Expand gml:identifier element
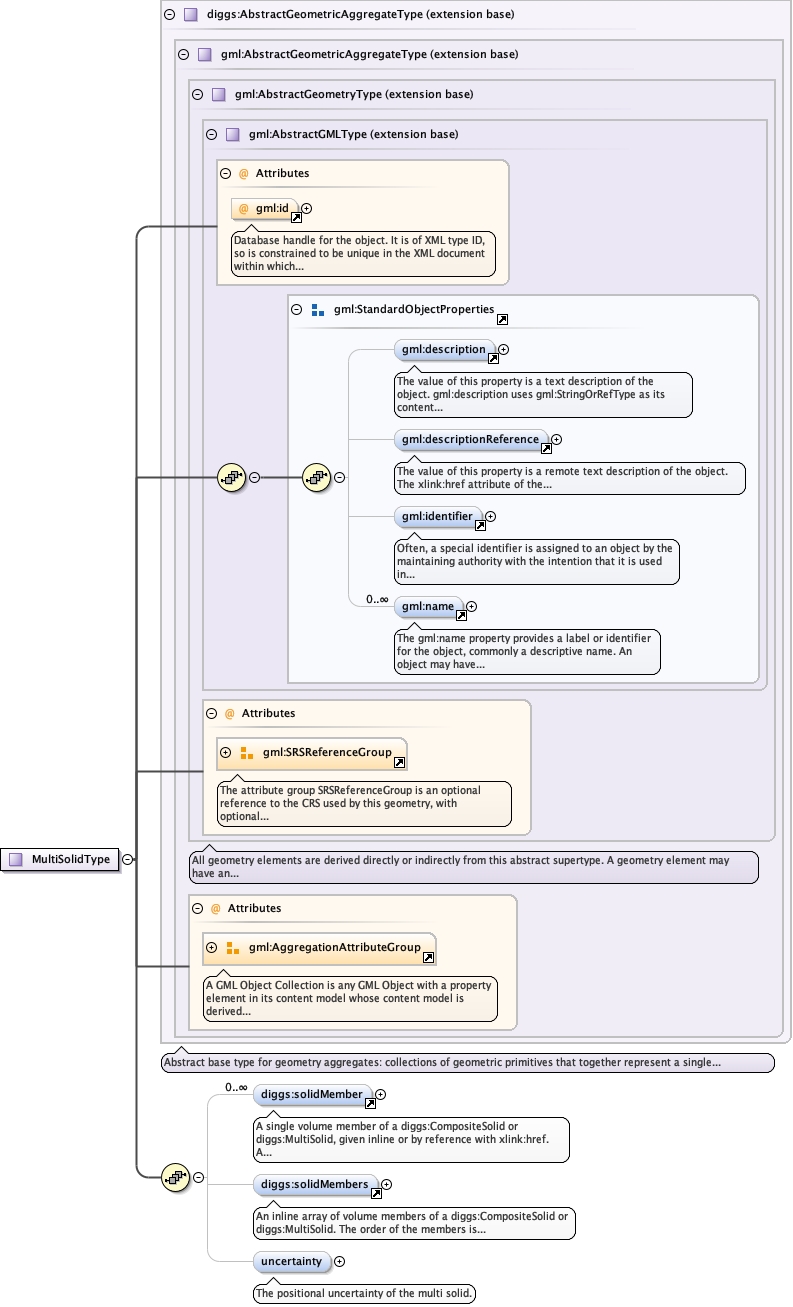793x1307 pixels. (x=490, y=517)
